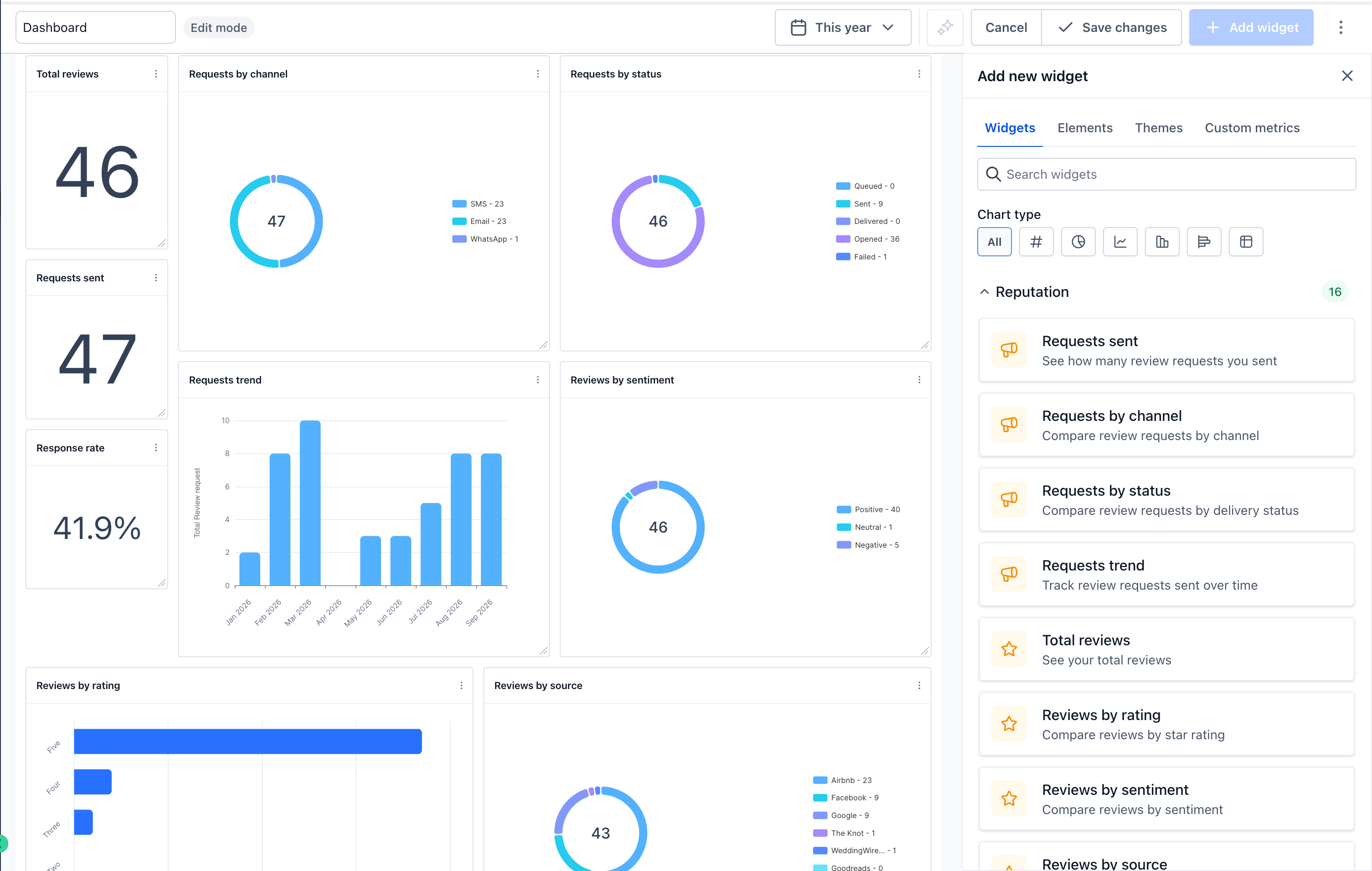Open Requests by channel widget options menu

click(538, 73)
